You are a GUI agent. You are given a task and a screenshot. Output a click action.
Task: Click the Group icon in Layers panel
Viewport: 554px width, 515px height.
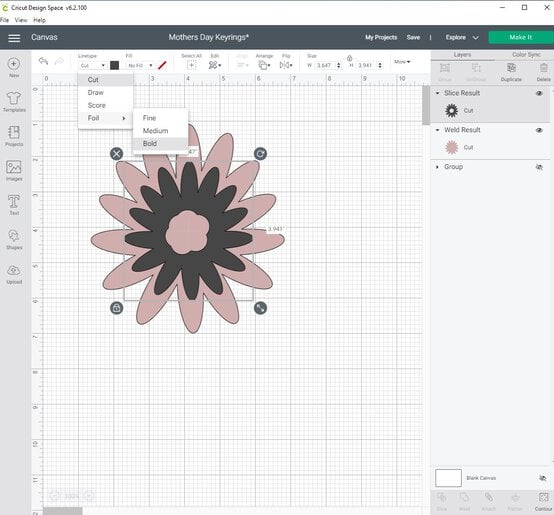(445, 67)
